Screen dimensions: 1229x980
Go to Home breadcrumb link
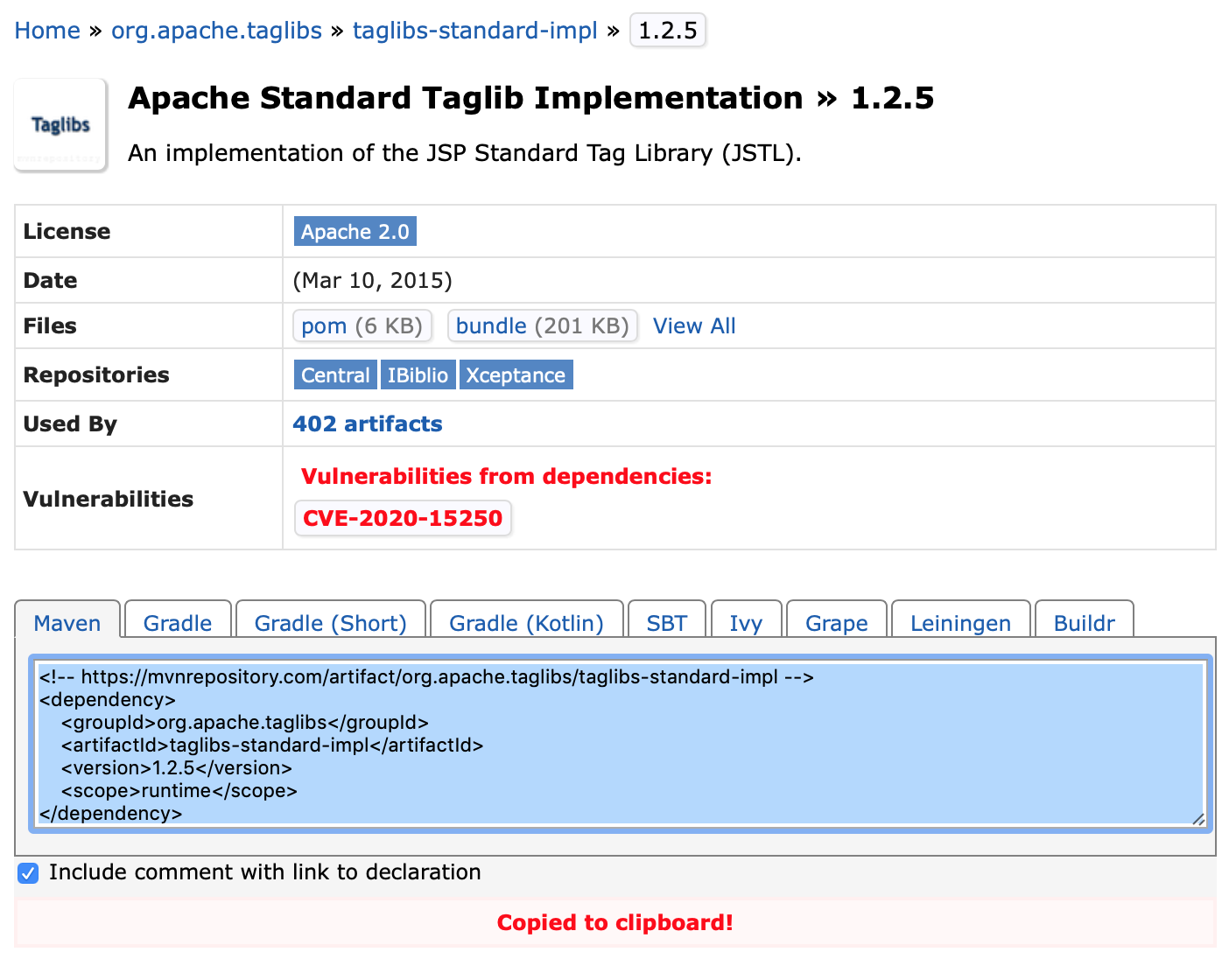[x=47, y=31]
